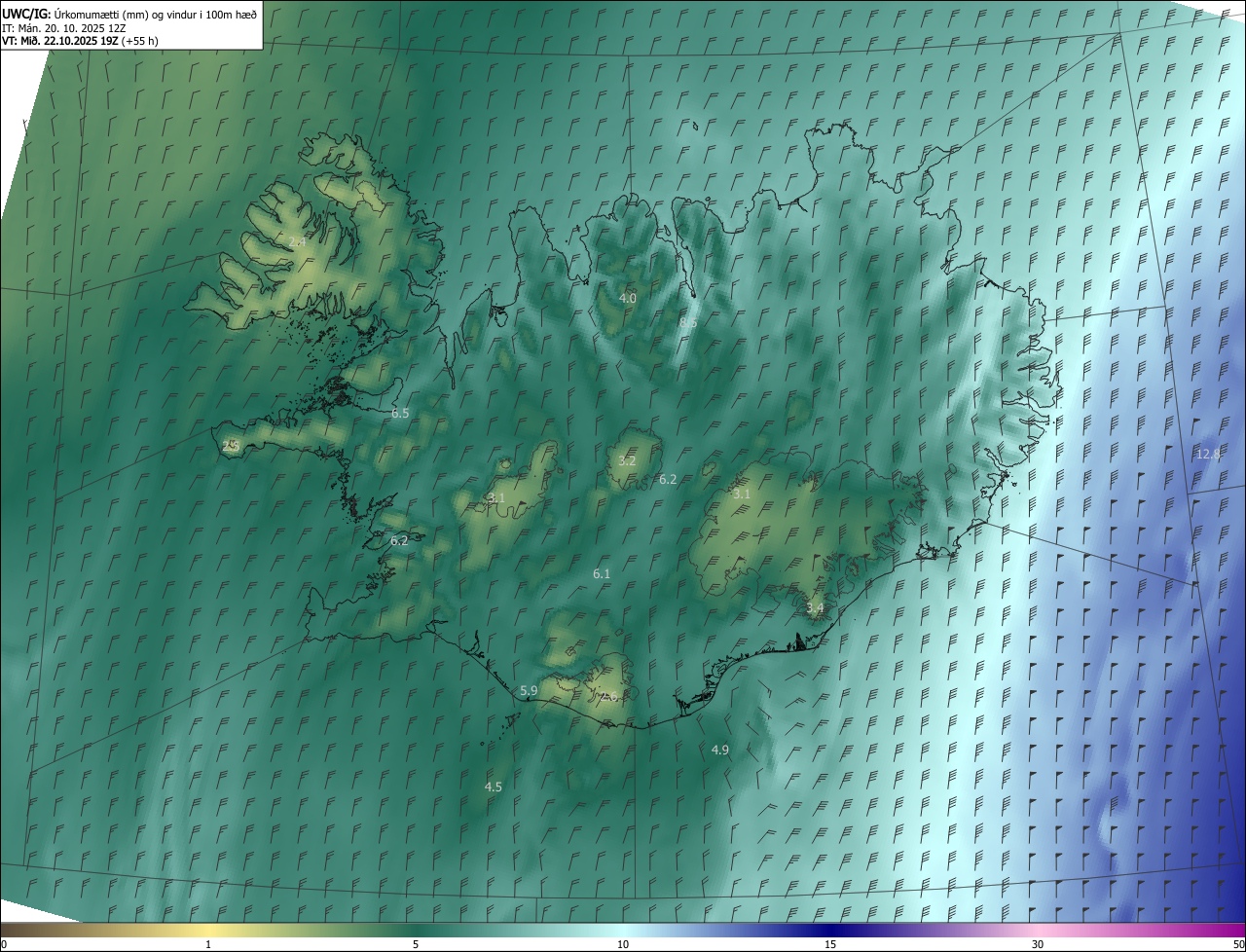
Task: Click the 2.4 value over the Westfjords
Action: click(297, 241)
